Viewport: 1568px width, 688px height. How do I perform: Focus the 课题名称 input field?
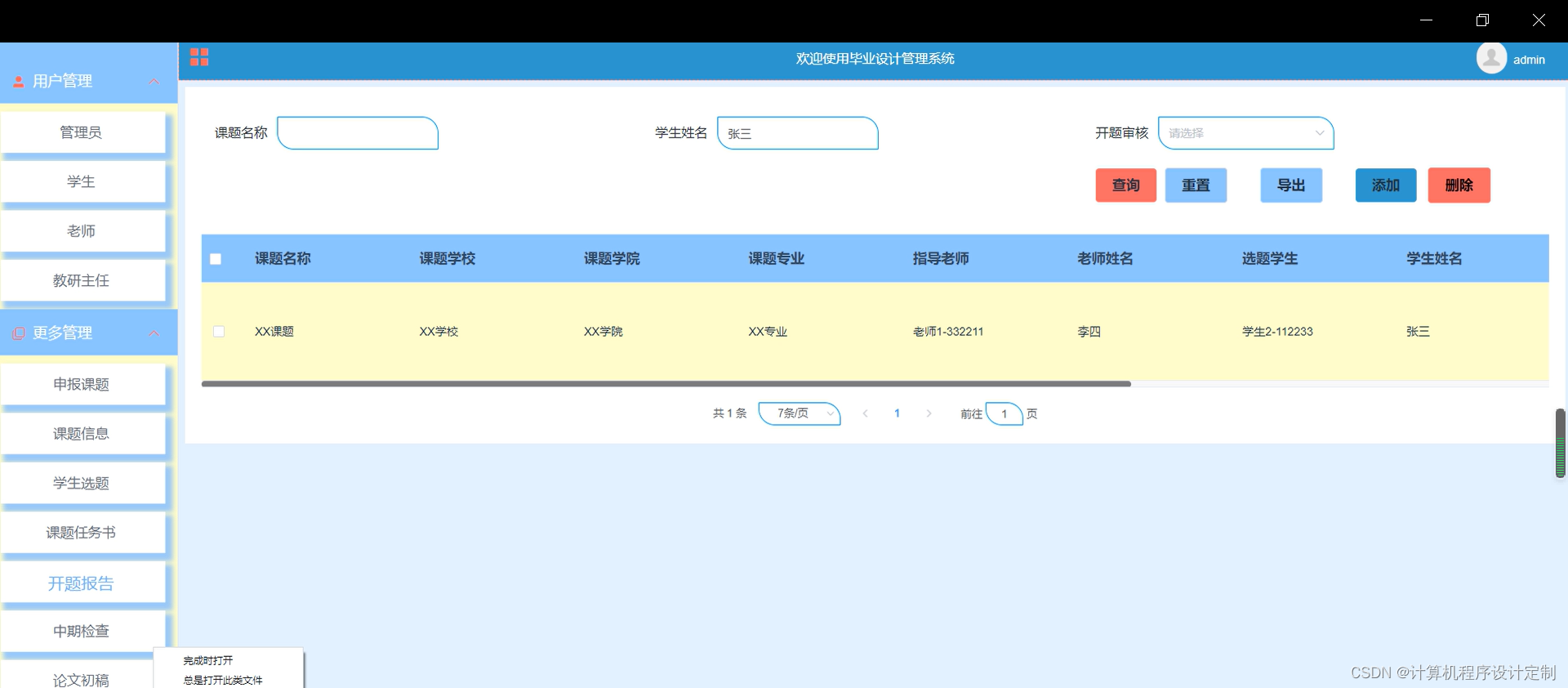[358, 133]
